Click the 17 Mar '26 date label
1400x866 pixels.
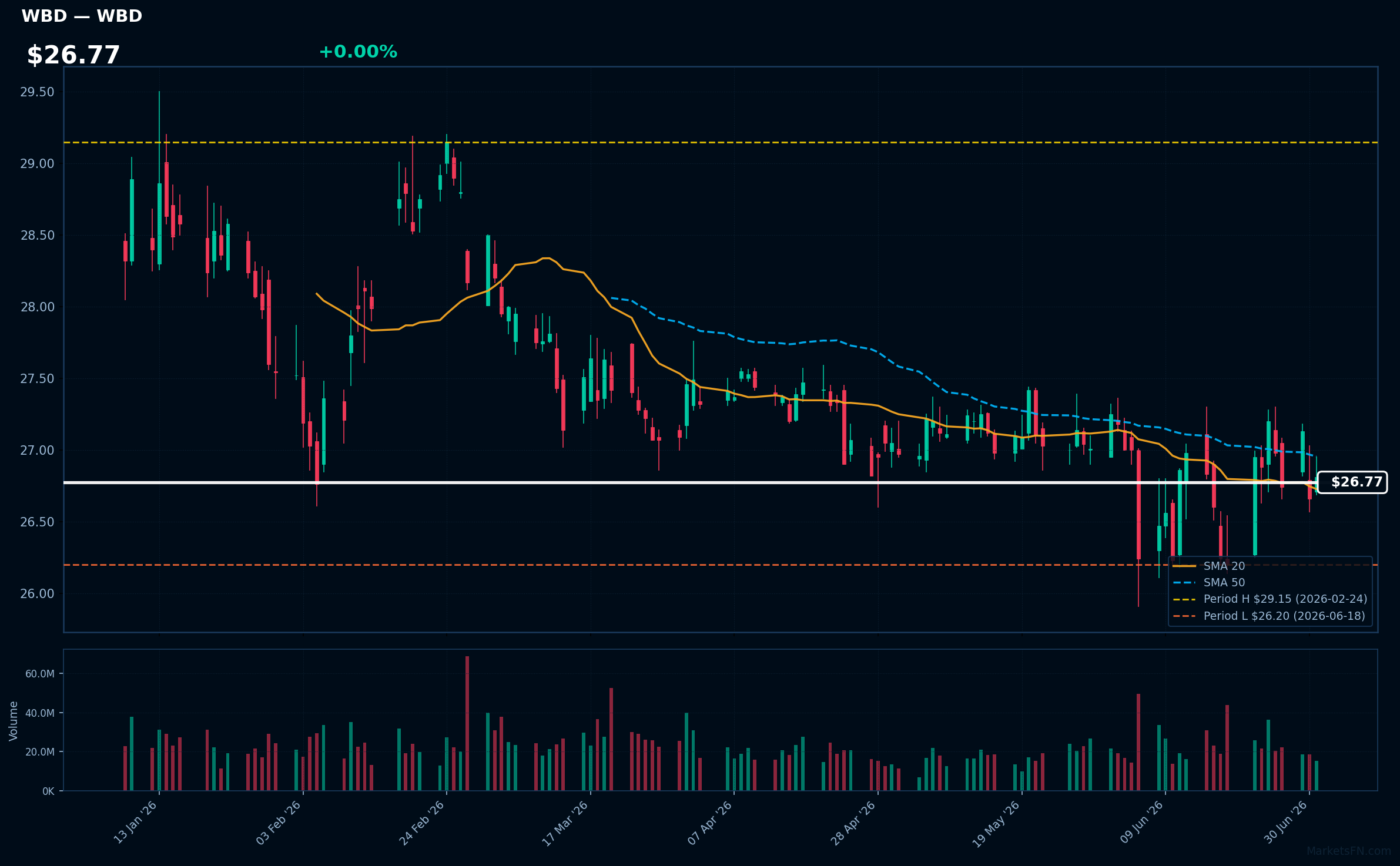[x=565, y=823]
